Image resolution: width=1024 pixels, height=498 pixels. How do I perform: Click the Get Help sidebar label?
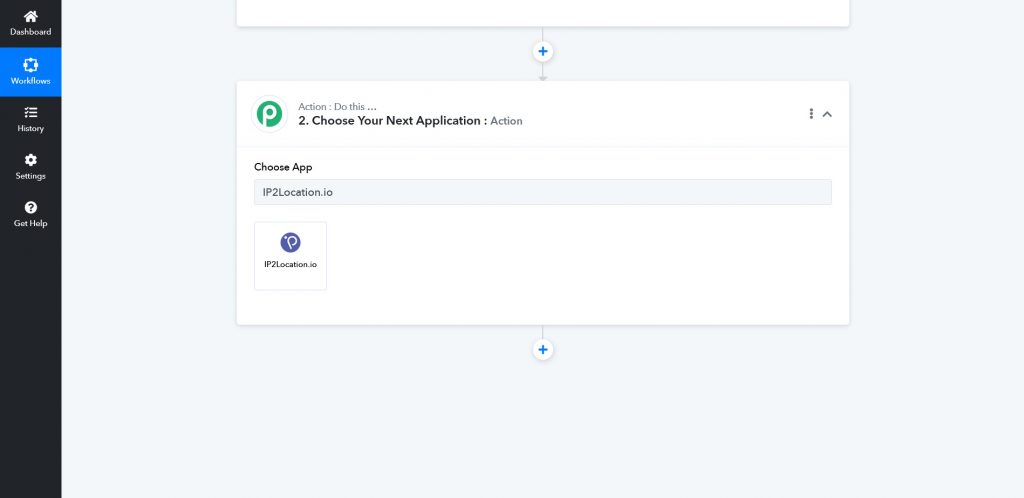pyautogui.click(x=30, y=224)
